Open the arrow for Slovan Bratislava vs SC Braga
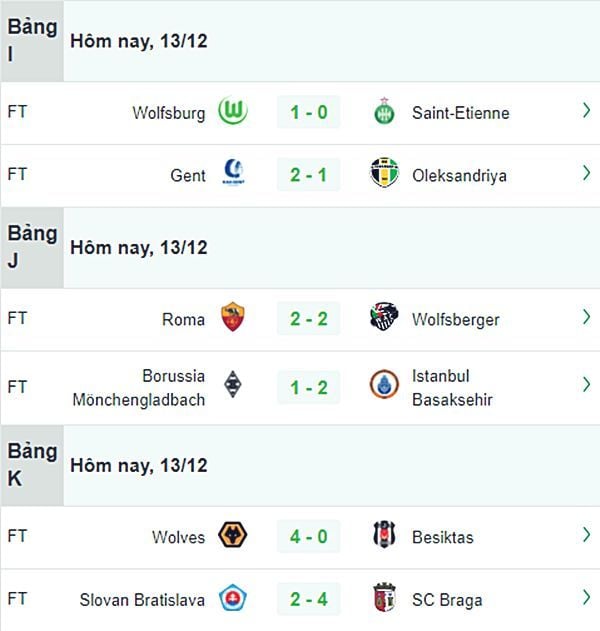Viewport: 600px width, 631px height. 587,598
